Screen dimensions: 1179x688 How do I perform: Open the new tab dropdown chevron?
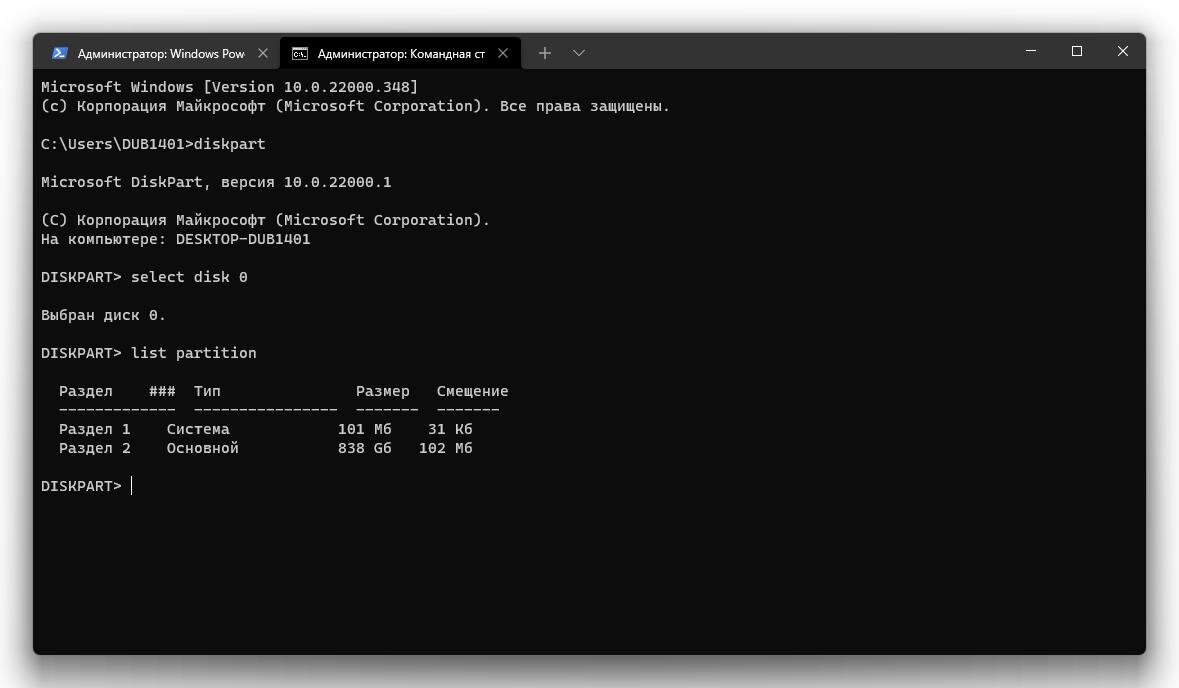(578, 53)
